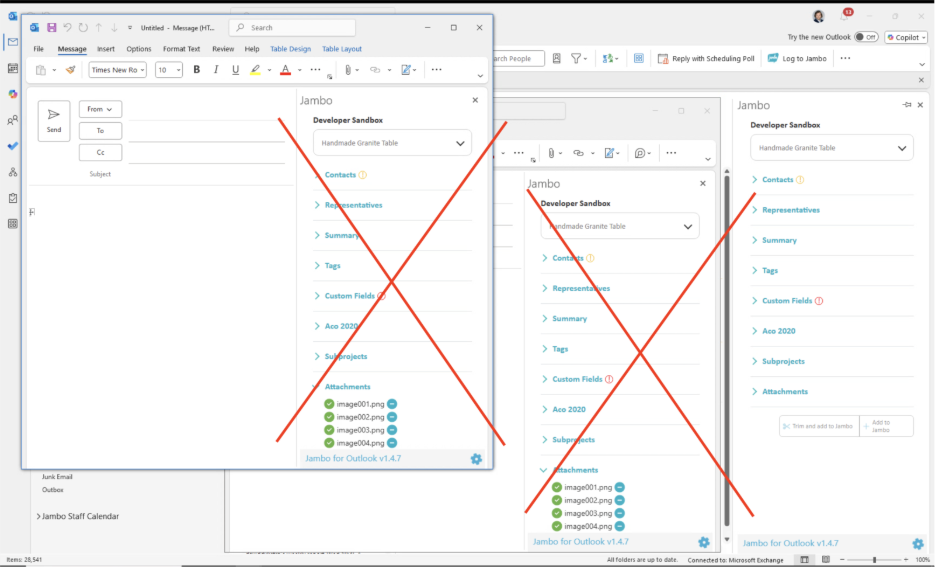The image size is (936, 567).
Task: Open Review tab in message window
Action: [x=223, y=49]
